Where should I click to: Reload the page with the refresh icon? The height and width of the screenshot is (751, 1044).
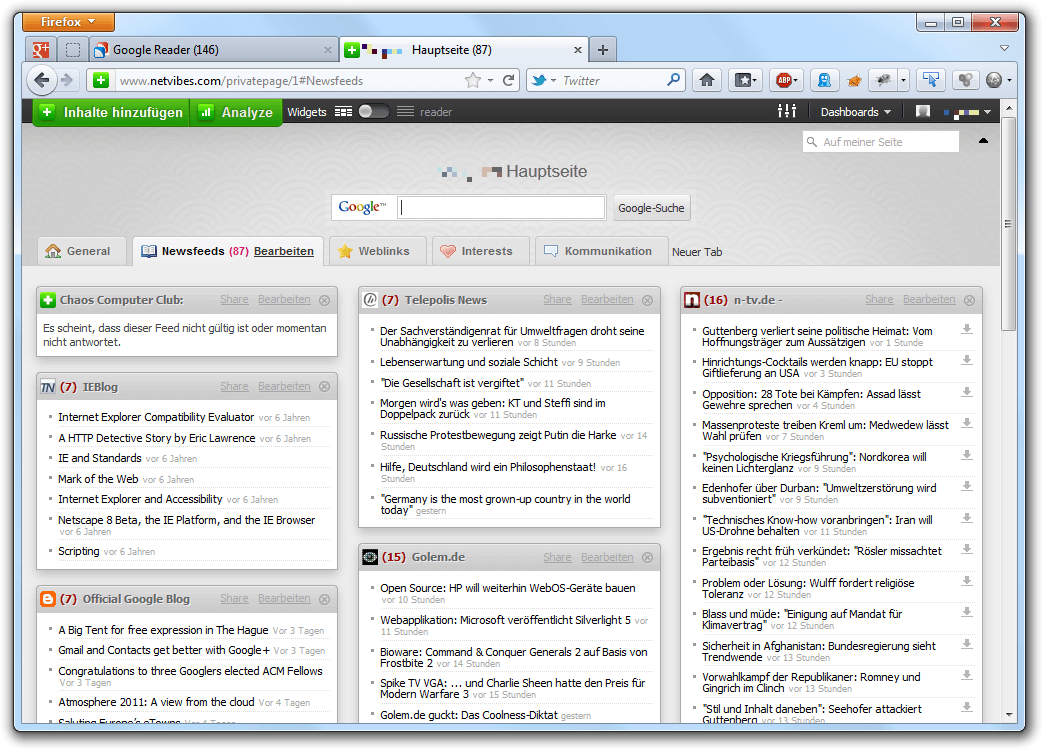pos(509,81)
